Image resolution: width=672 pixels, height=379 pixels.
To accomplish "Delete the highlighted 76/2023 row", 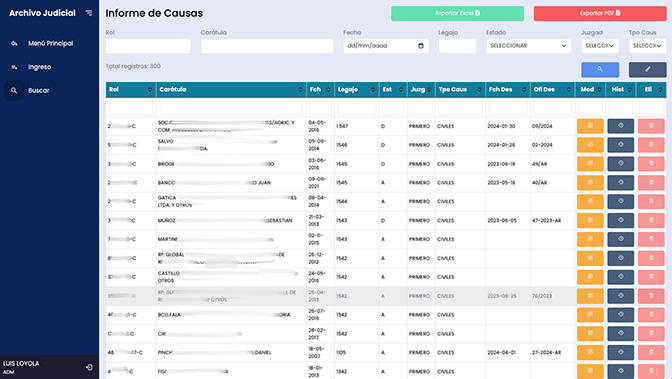I will [x=651, y=296].
